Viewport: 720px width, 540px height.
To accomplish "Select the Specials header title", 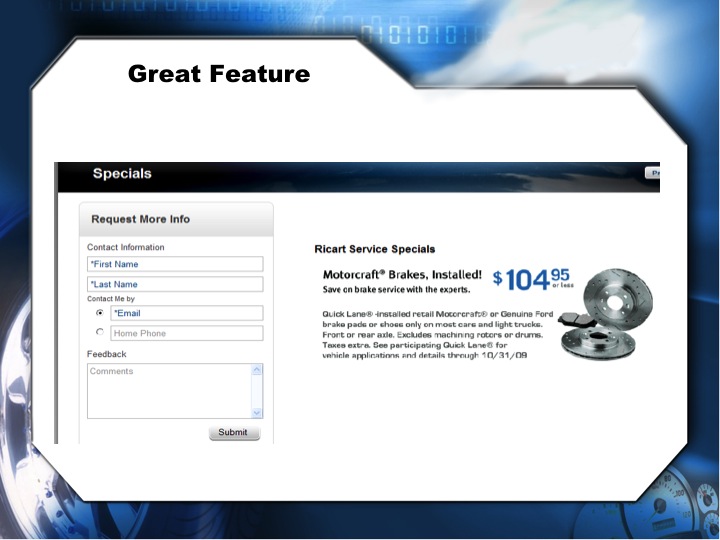I will tap(122, 174).
